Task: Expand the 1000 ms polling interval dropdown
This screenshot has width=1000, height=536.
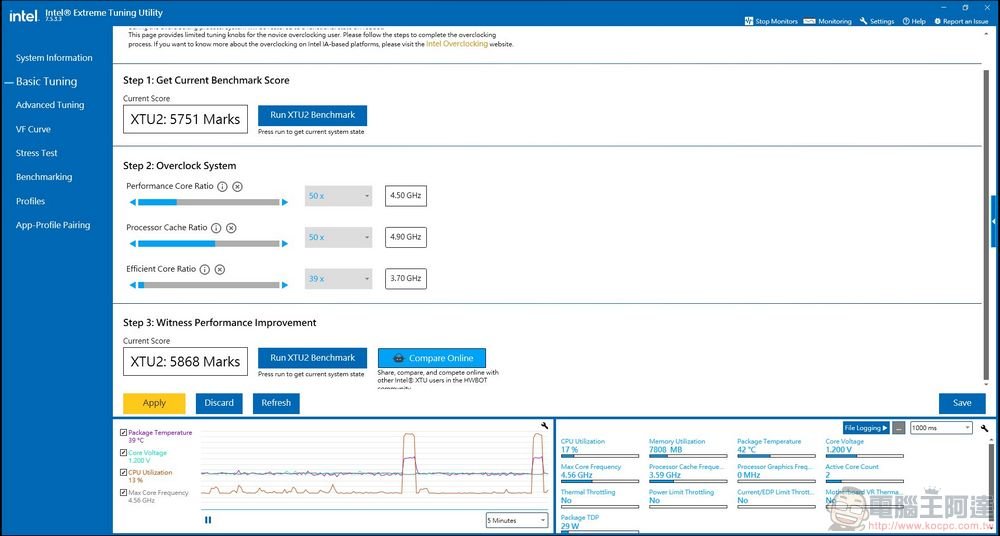Action: pyautogui.click(x=940, y=428)
